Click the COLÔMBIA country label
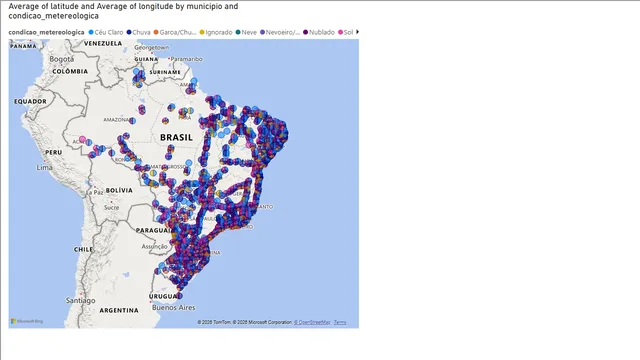 (70, 71)
